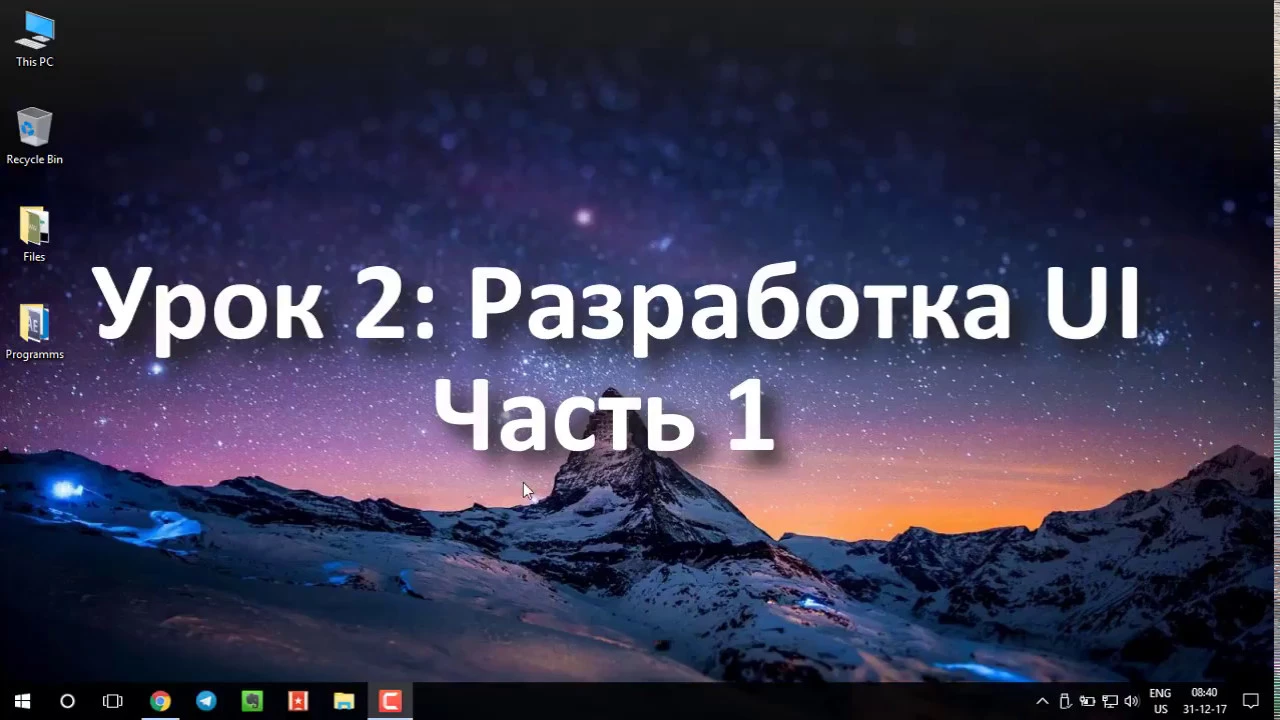Open Task View in taskbar
The image size is (1280, 720).
(113, 701)
